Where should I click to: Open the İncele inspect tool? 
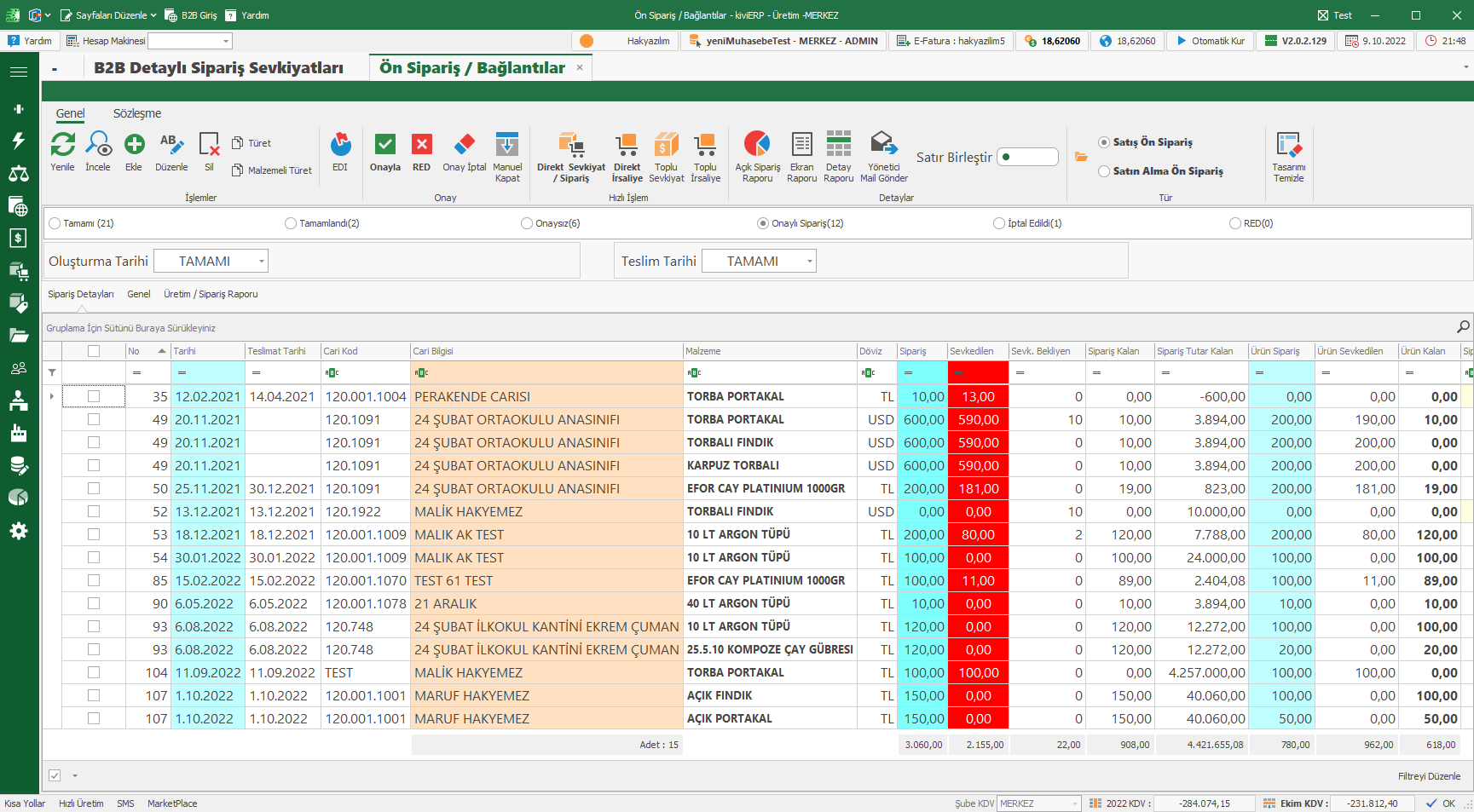(98, 145)
